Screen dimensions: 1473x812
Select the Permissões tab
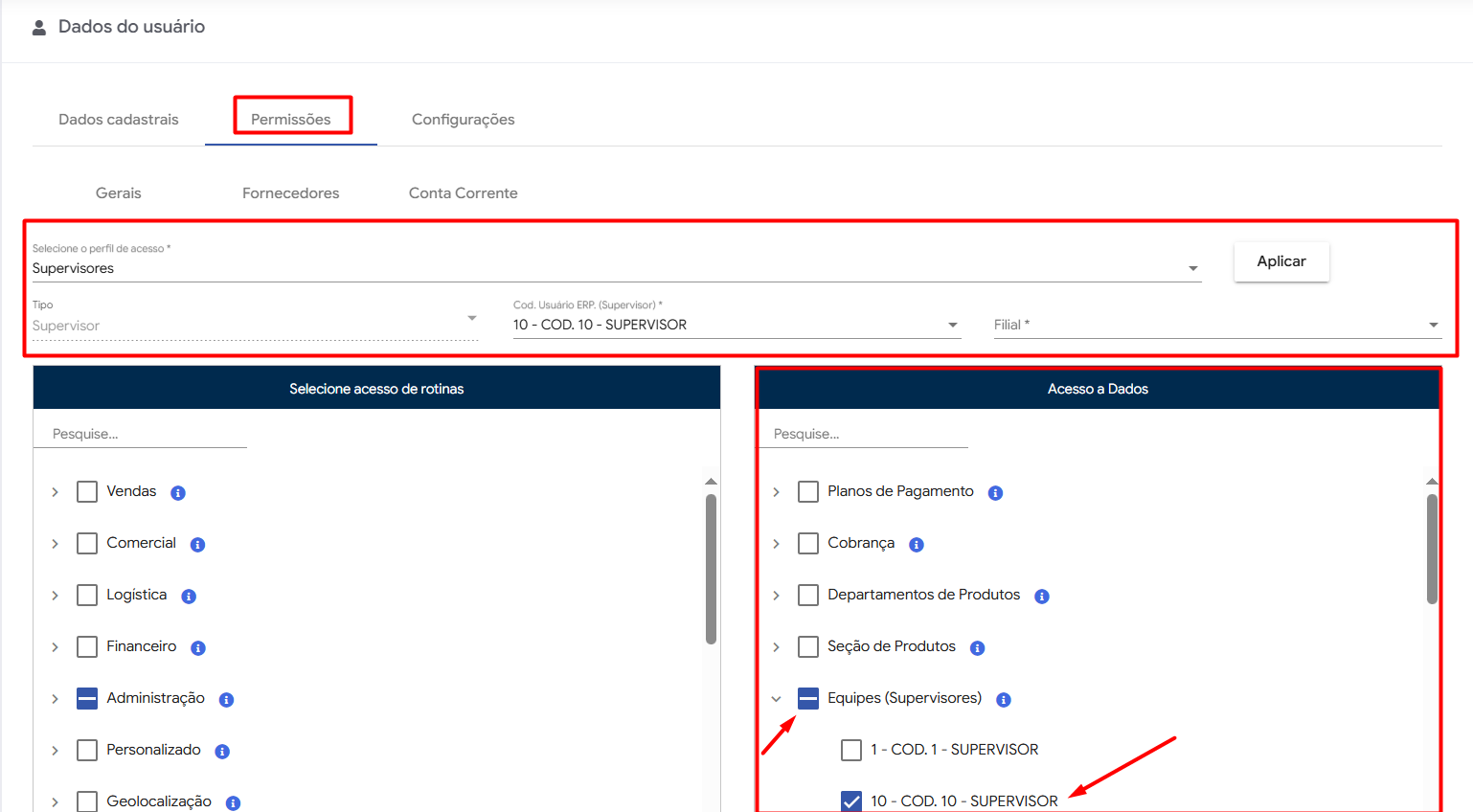click(291, 120)
